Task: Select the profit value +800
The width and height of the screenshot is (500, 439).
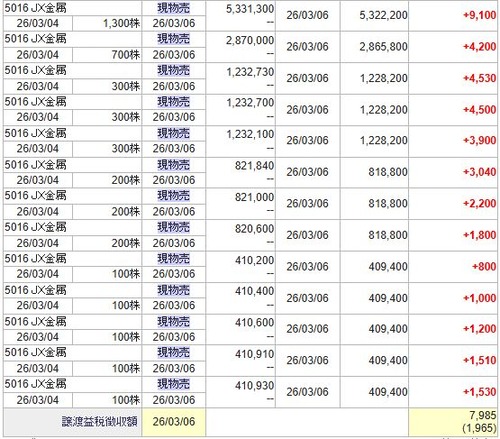Action: coord(484,266)
